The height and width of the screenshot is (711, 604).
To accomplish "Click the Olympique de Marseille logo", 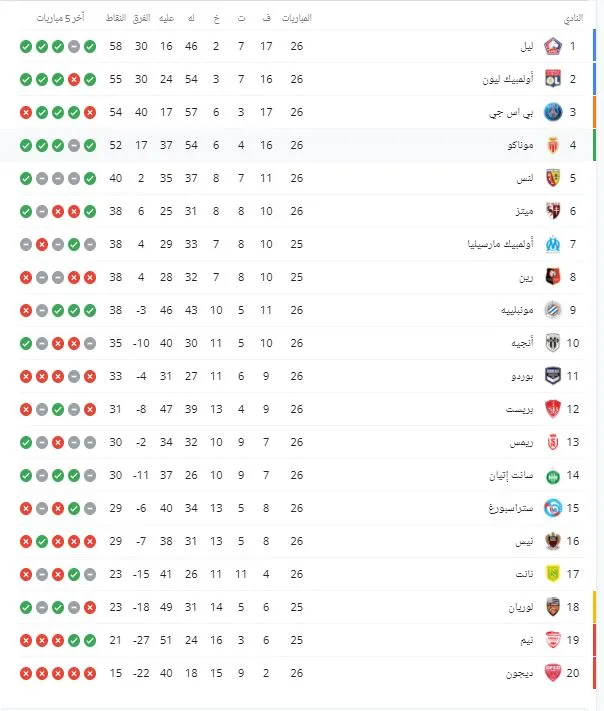I will tap(553, 244).
